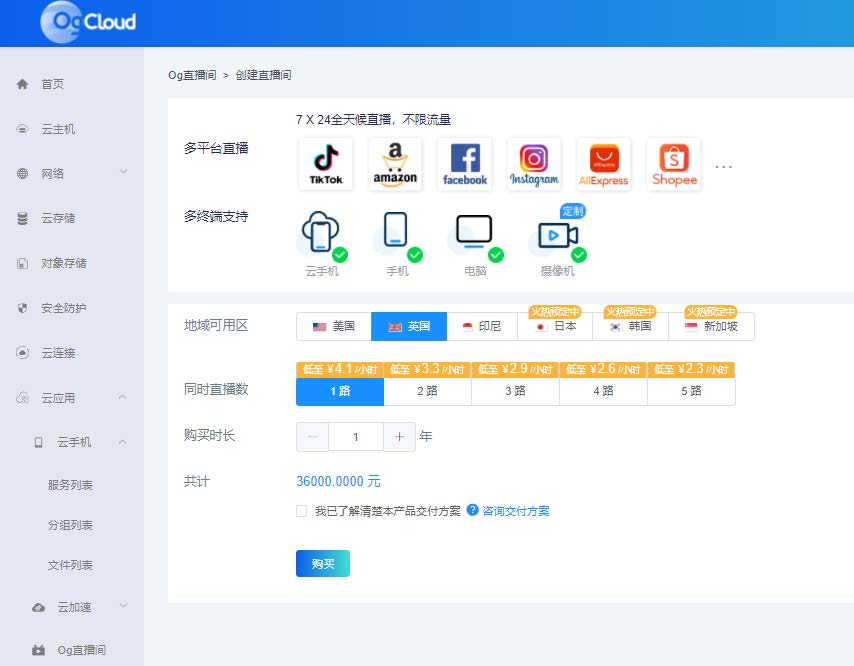The width and height of the screenshot is (854, 666).
Task: Select 日本 region
Action: [x=555, y=326]
